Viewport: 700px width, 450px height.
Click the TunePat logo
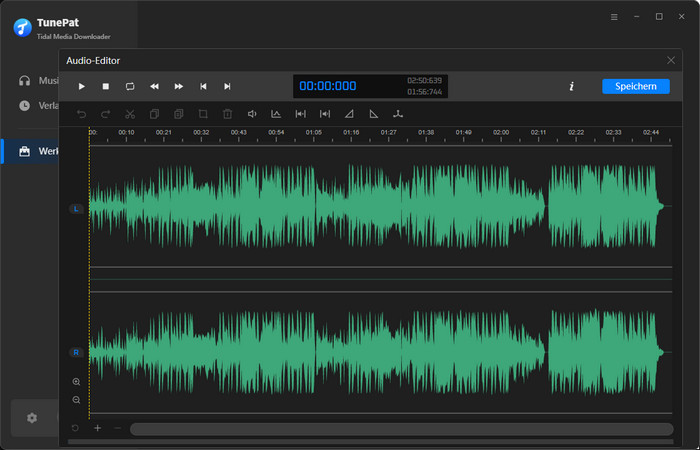point(23,28)
